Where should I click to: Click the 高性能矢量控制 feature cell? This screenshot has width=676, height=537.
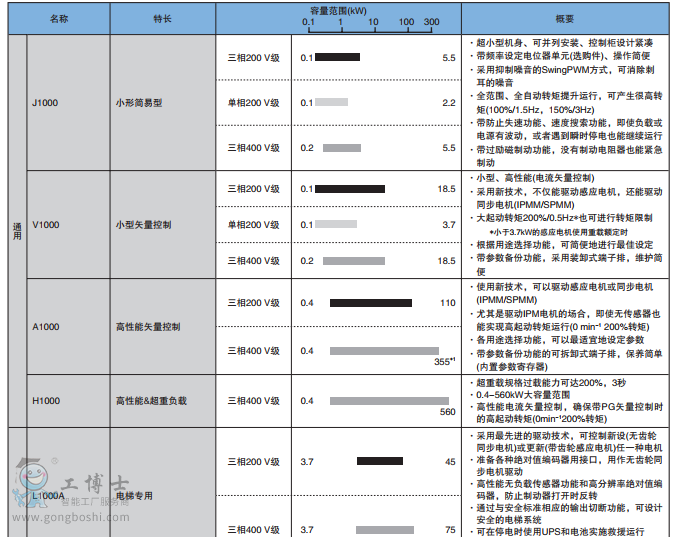[x=148, y=327]
